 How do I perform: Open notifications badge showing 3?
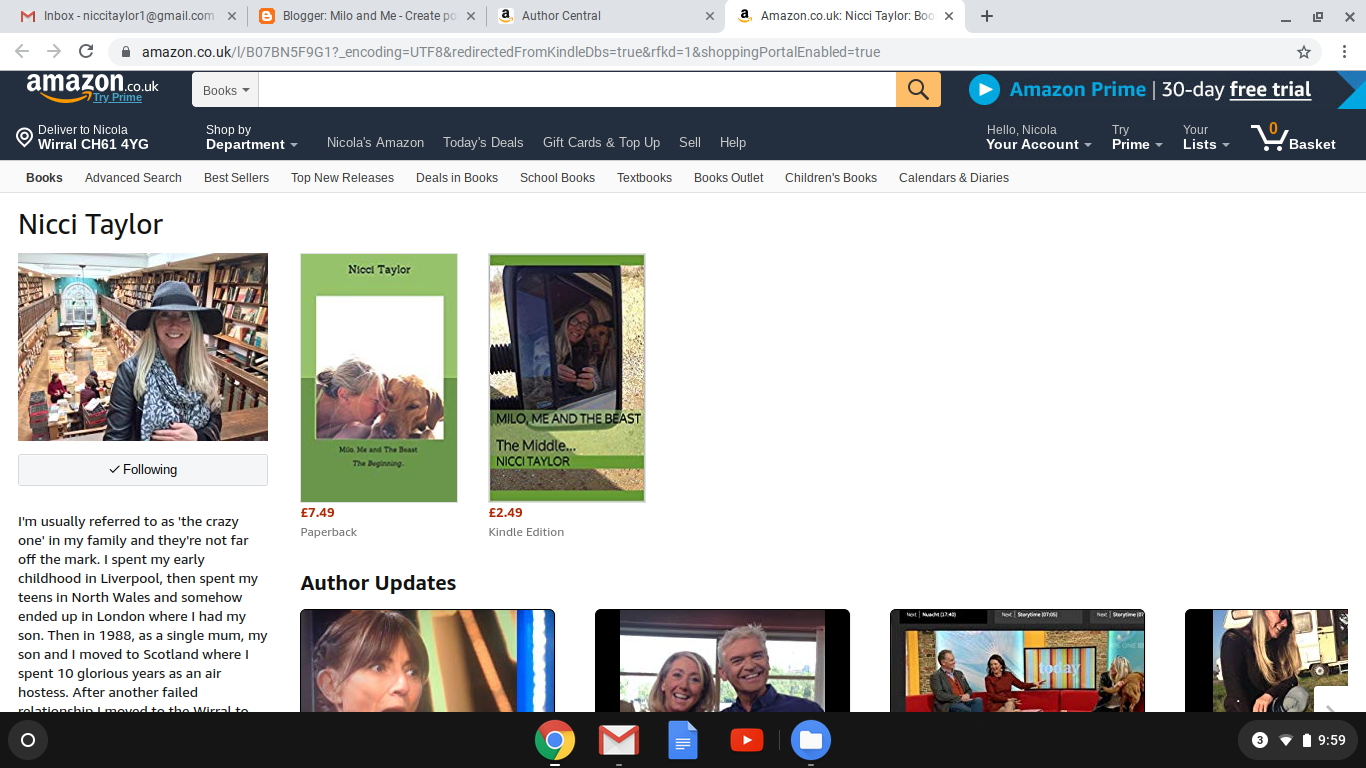click(x=1260, y=740)
